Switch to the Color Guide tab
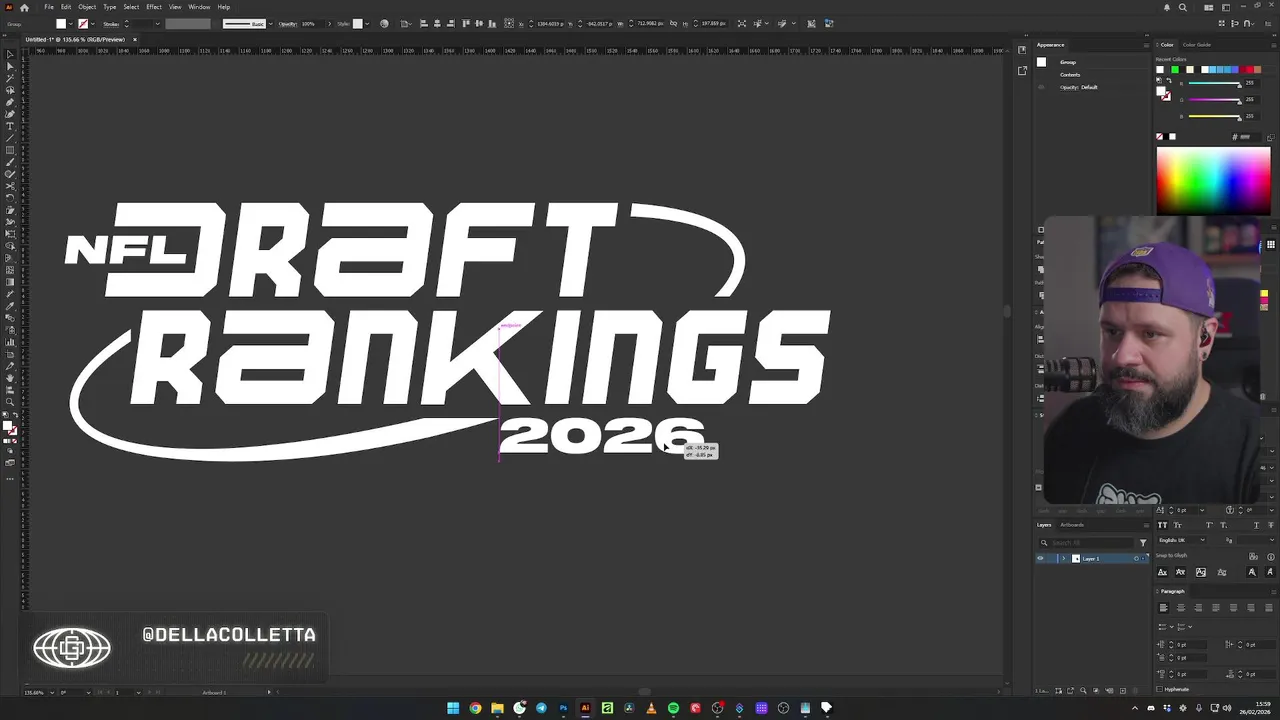Image resolution: width=1280 pixels, height=720 pixels. pos(1197,45)
